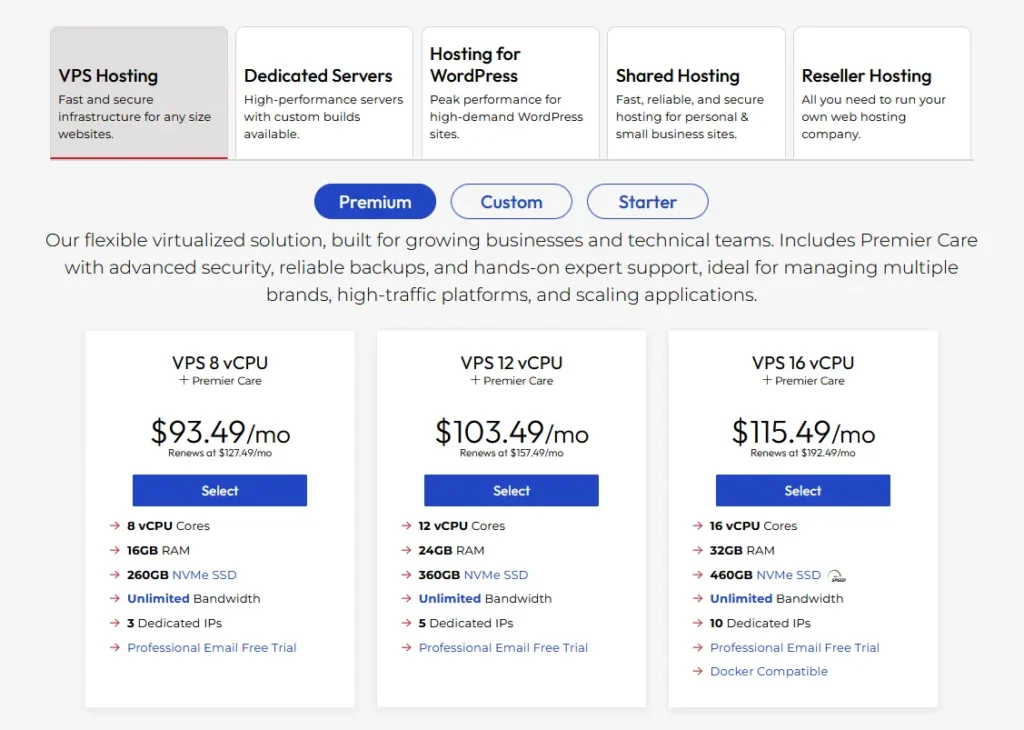Switch to the Custom plan option
Viewport: 1024px width, 730px height.
pos(511,201)
